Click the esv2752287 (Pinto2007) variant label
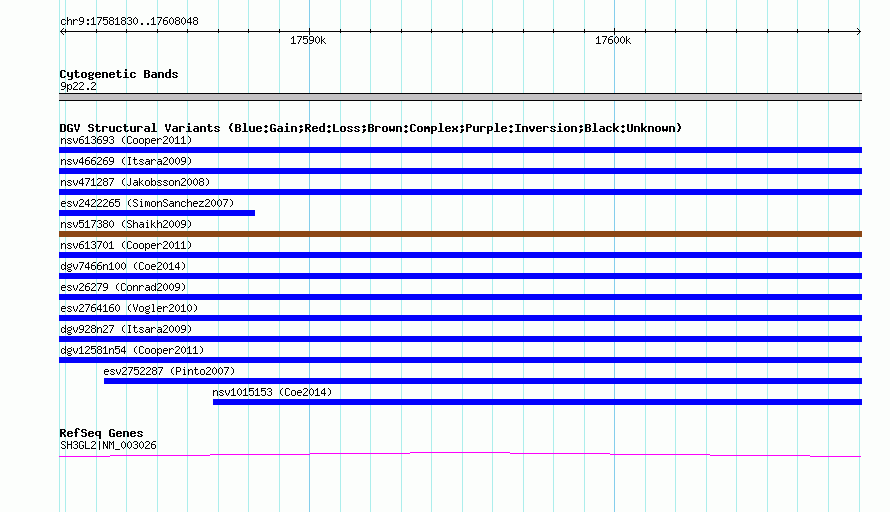Image resolution: width=890 pixels, height=512 pixels. [x=169, y=371]
